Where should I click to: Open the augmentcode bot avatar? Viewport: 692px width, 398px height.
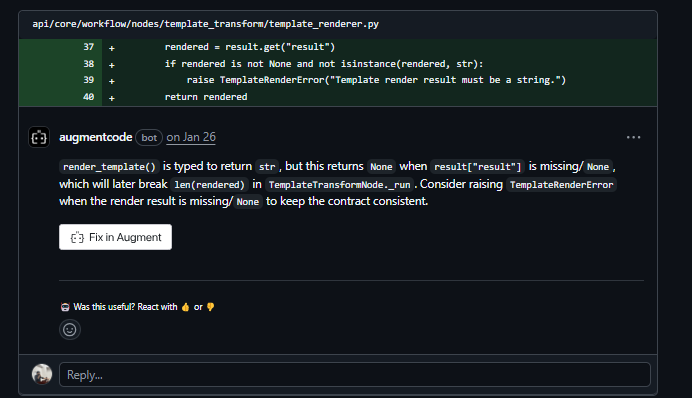click(39, 137)
